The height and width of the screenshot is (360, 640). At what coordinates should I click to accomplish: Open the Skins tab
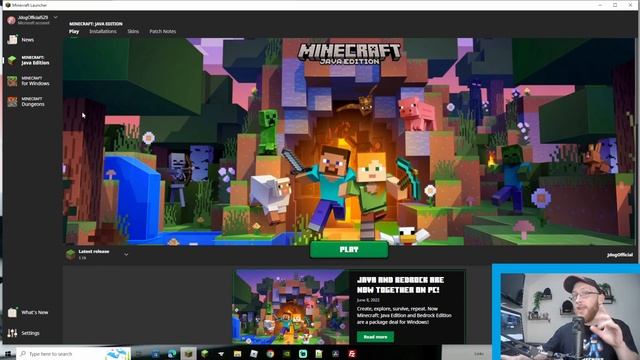tap(133, 31)
